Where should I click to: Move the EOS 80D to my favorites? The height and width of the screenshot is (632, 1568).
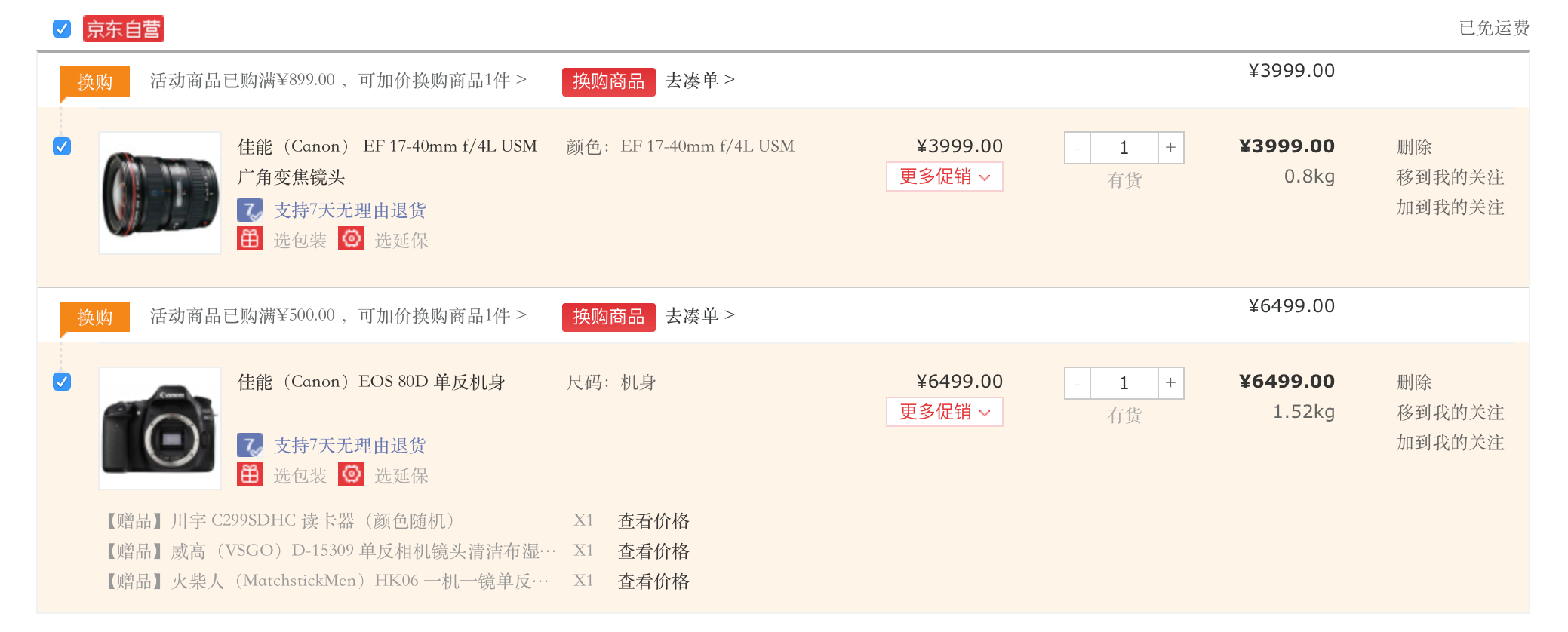click(x=1450, y=413)
